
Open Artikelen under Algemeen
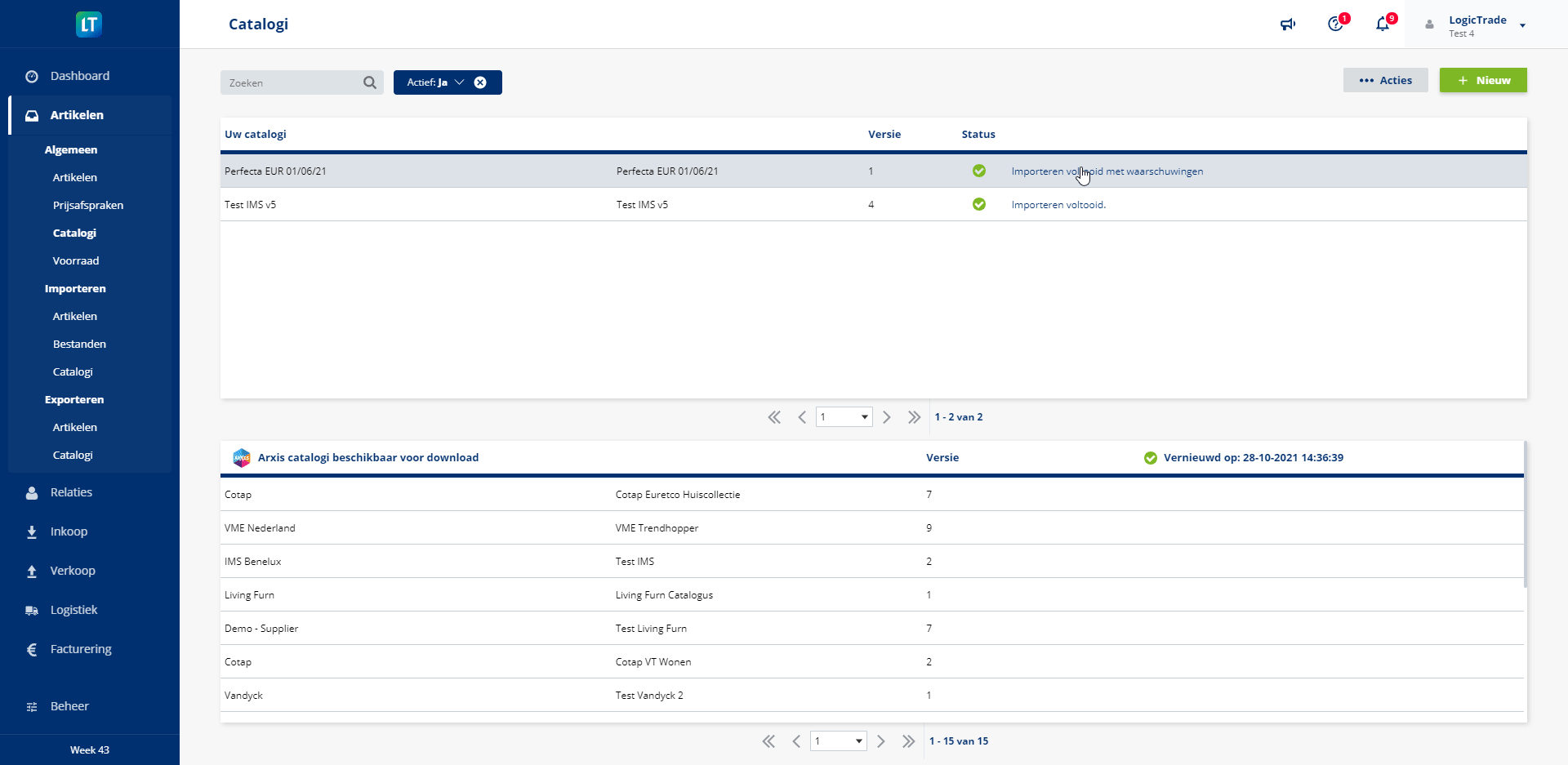(x=75, y=177)
